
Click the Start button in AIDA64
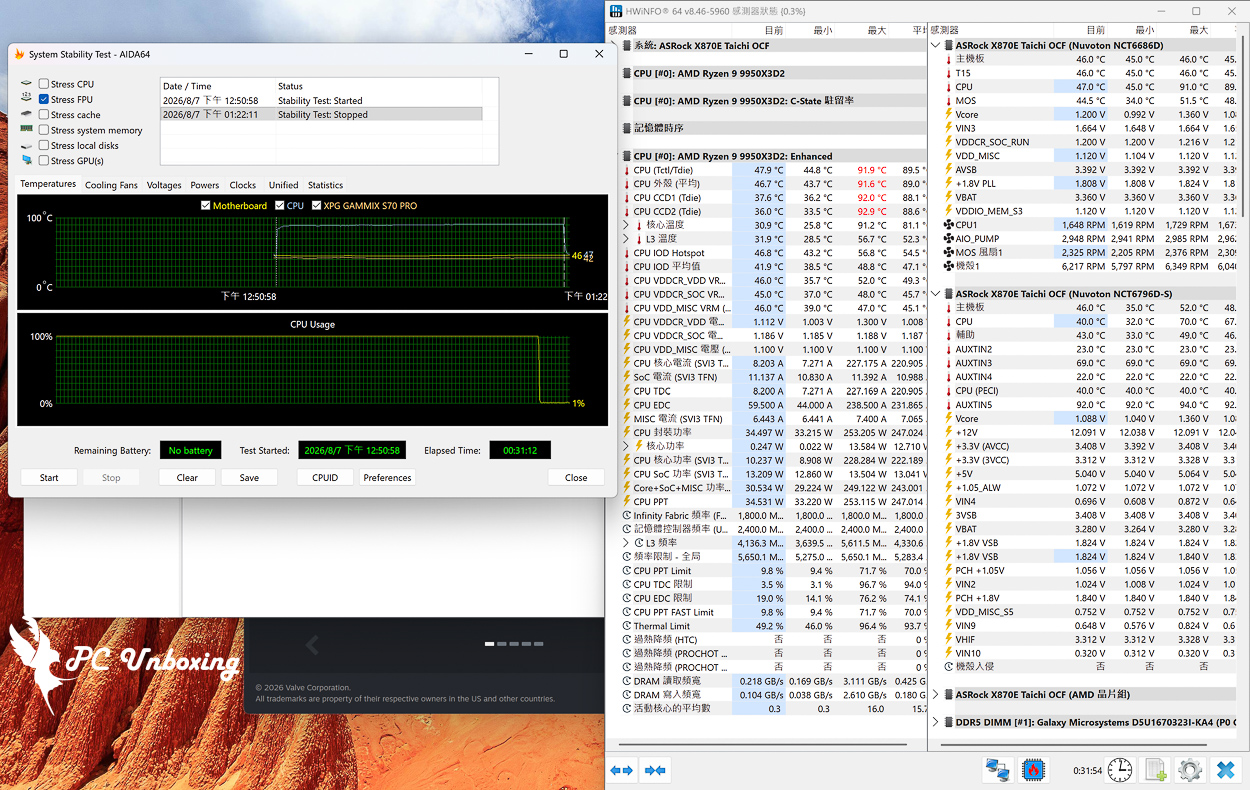click(49, 478)
